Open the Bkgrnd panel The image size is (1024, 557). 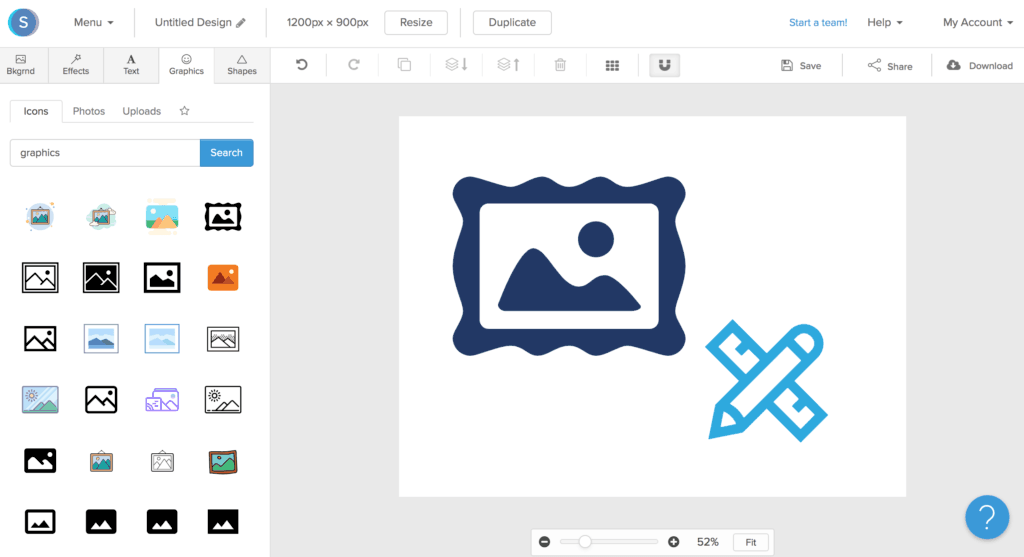[x=21, y=65]
